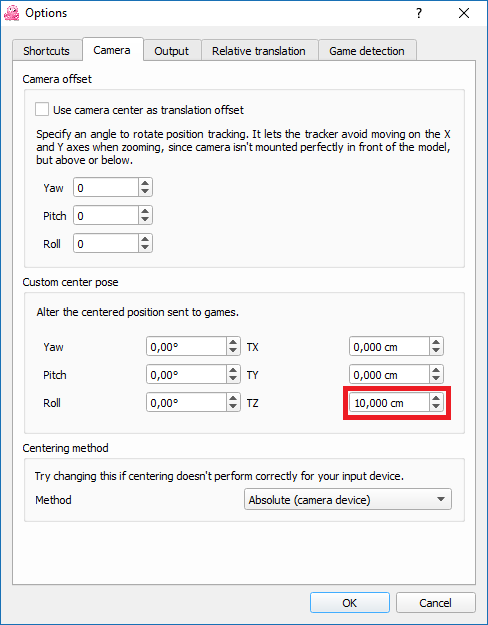Increase TZ value with up arrow
Screen dimensions: 488x625
click(x=436, y=398)
